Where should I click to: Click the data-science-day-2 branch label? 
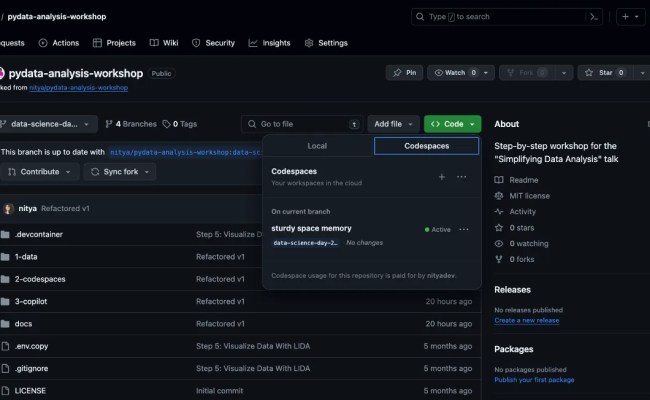coord(306,243)
